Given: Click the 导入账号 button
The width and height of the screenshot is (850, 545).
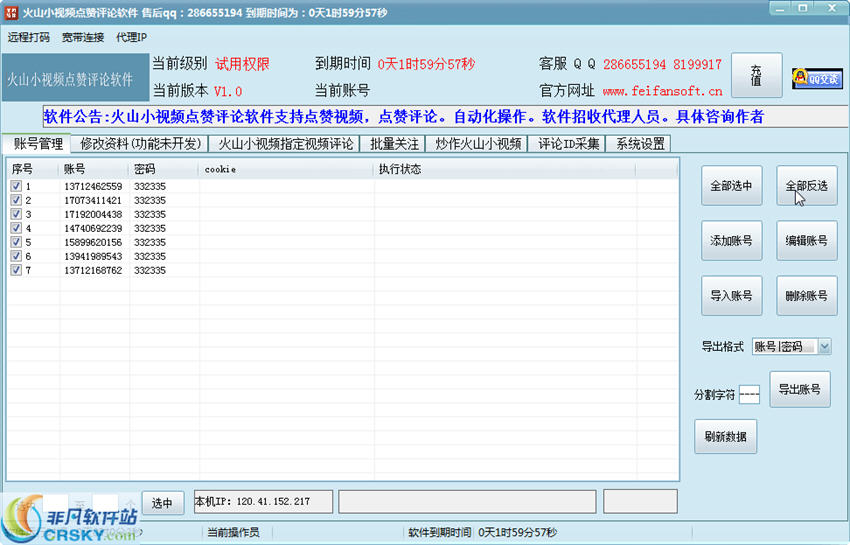Looking at the screenshot, I should click(x=731, y=296).
